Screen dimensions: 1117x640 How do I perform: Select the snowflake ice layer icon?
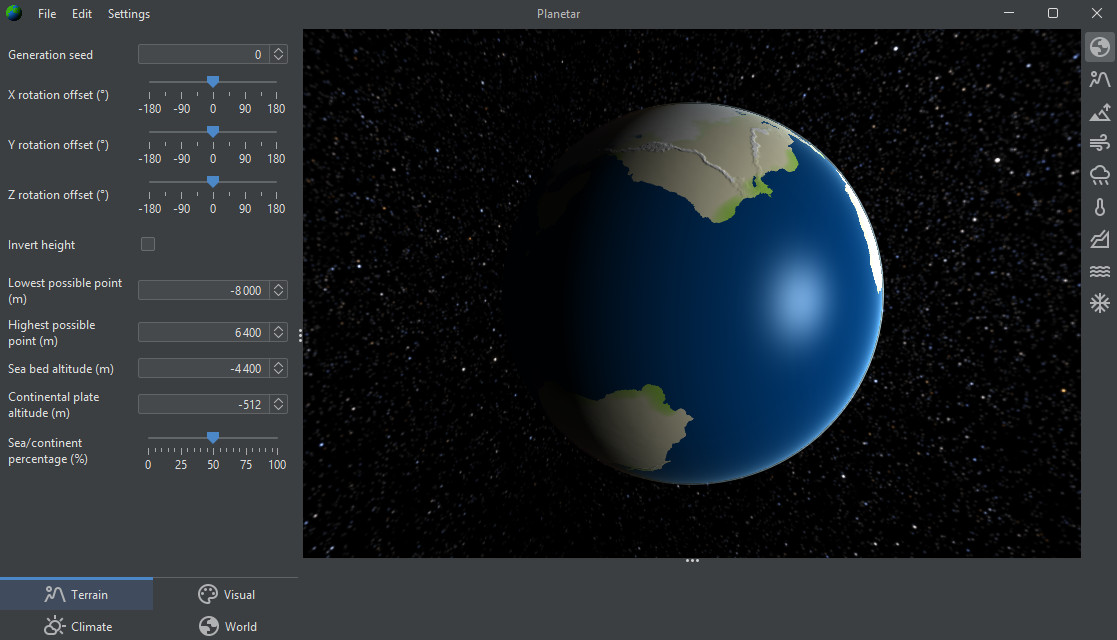pos(1099,303)
